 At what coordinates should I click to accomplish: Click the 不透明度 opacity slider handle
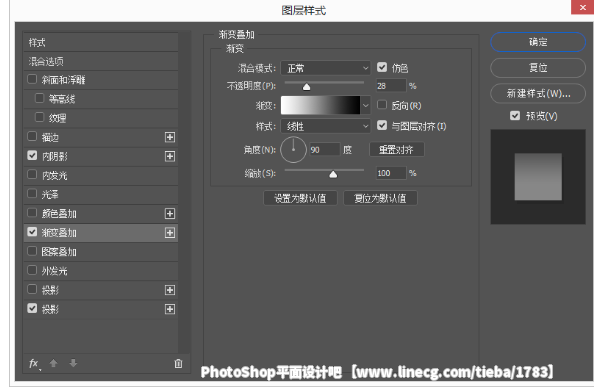click(x=306, y=87)
